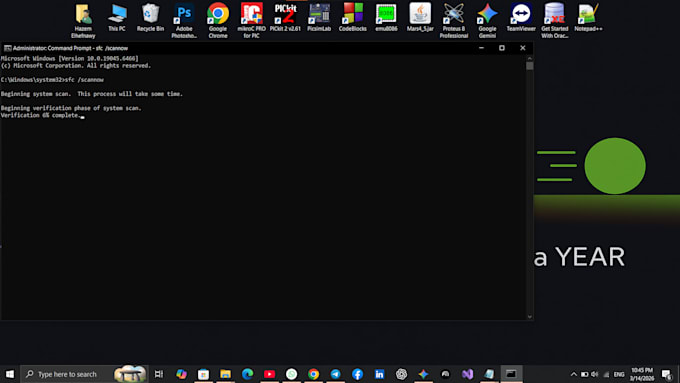The image size is (680, 383).
Task: Open Facebook from the taskbar
Action: [x=357, y=374]
